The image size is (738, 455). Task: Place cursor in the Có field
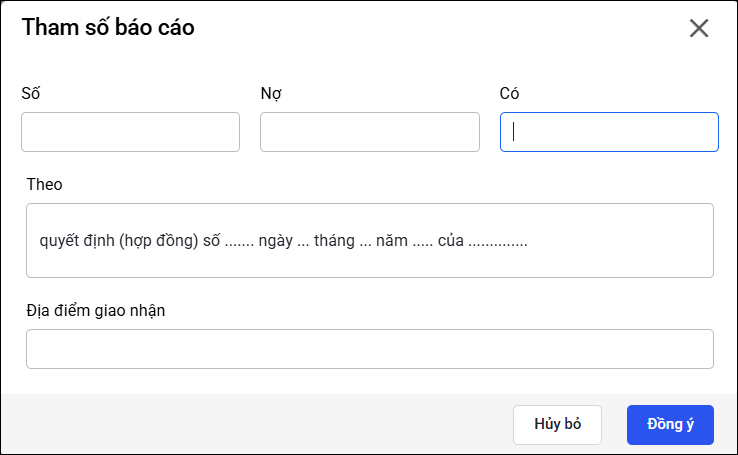point(609,132)
